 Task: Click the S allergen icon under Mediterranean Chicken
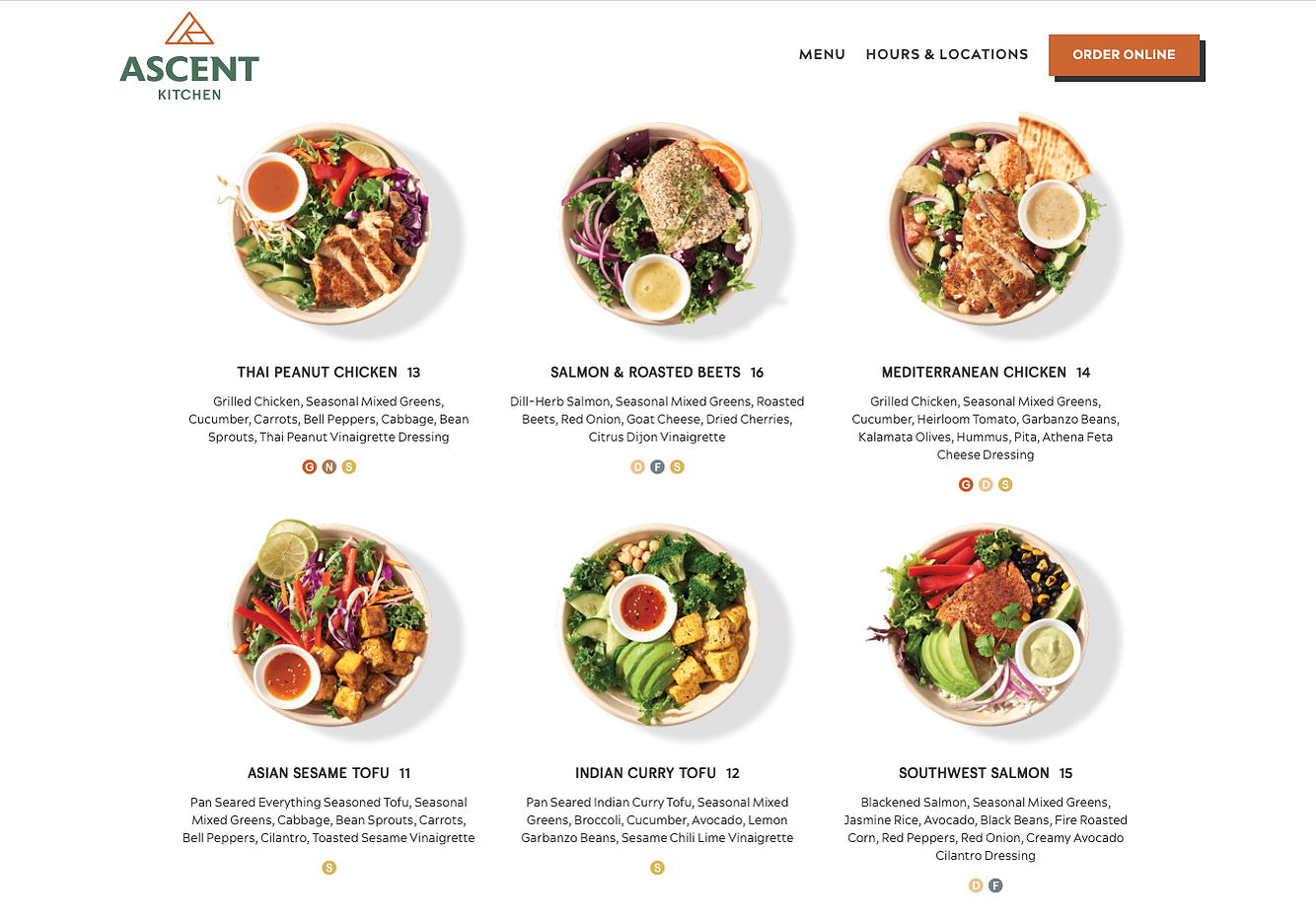(1005, 485)
